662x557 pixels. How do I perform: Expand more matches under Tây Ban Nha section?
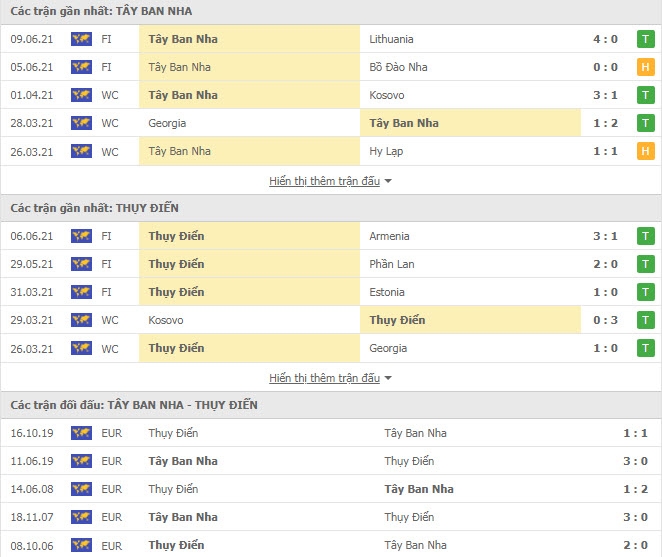[324, 181]
